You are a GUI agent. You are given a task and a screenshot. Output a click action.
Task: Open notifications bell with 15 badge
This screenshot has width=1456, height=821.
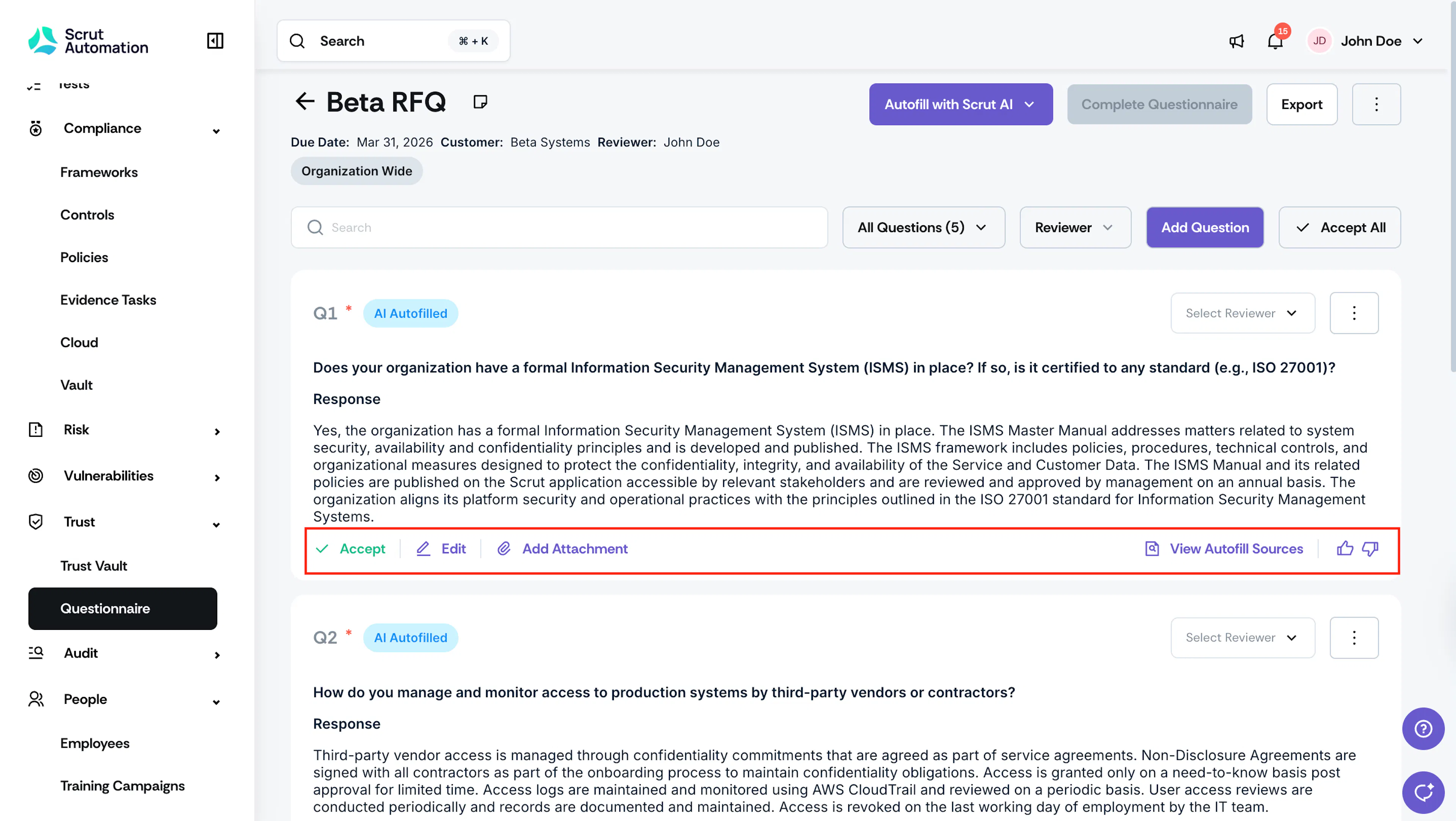1276,41
